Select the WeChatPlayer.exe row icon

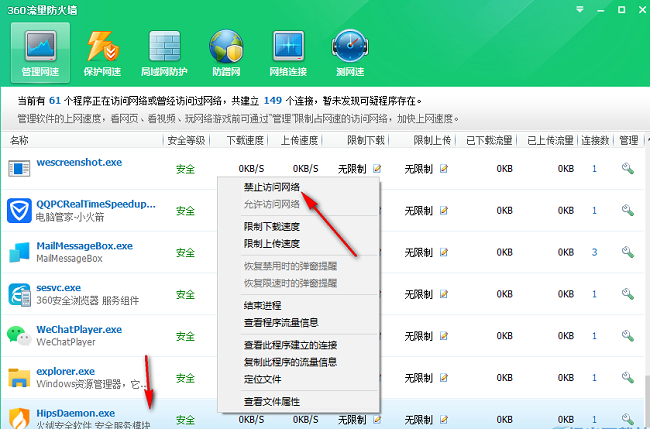click(x=18, y=335)
